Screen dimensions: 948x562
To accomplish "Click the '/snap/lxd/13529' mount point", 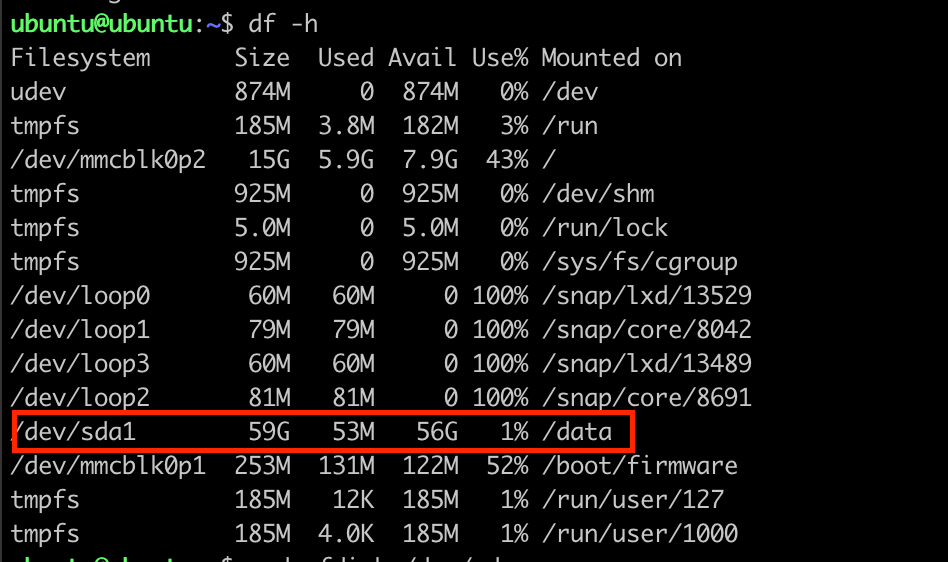I will [x=647, y=296].
